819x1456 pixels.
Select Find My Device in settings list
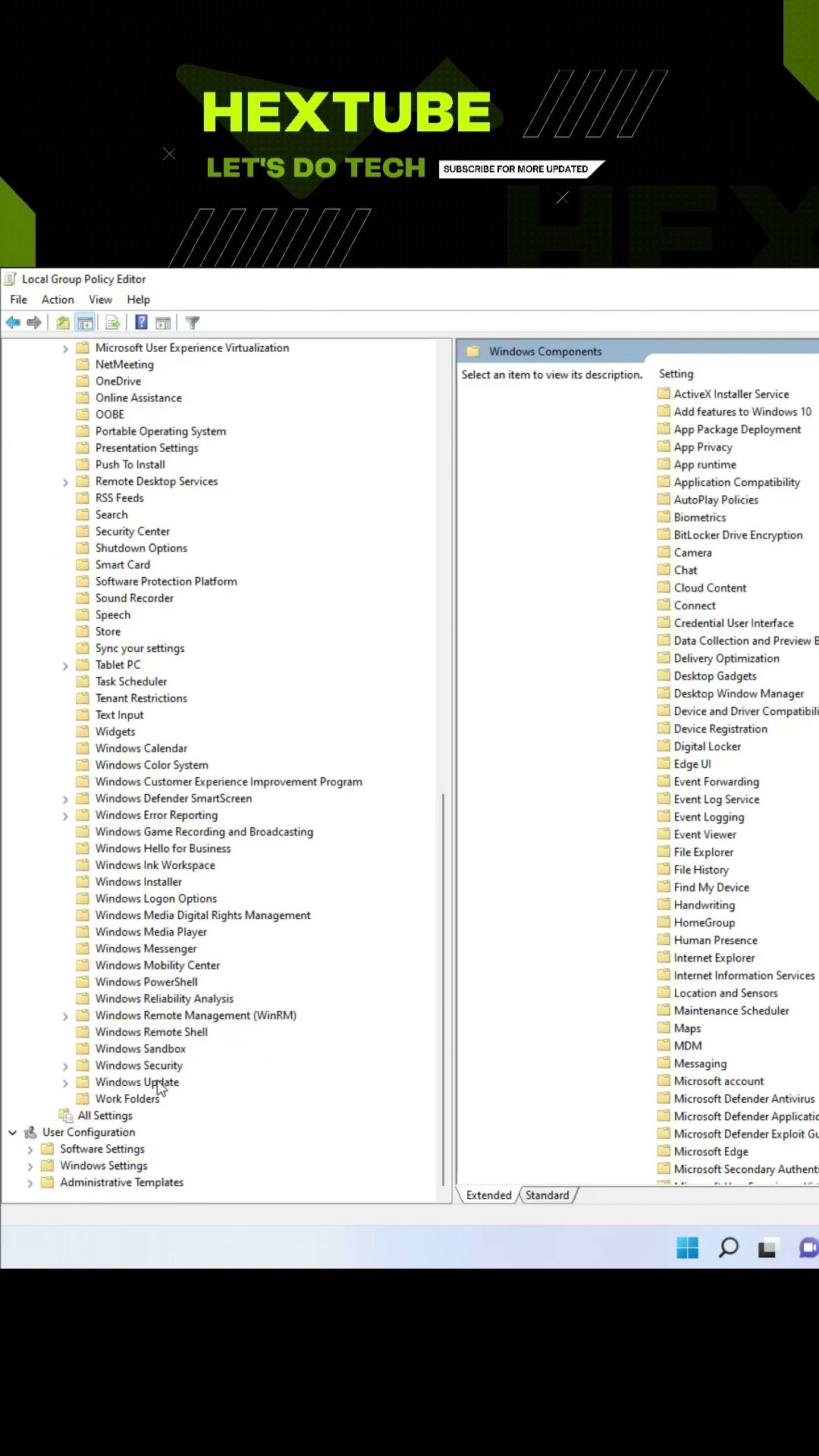pos(711,887)
